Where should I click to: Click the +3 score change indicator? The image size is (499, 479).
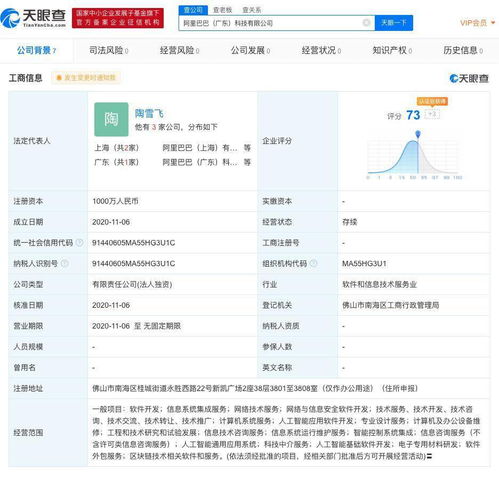(432, 114)
